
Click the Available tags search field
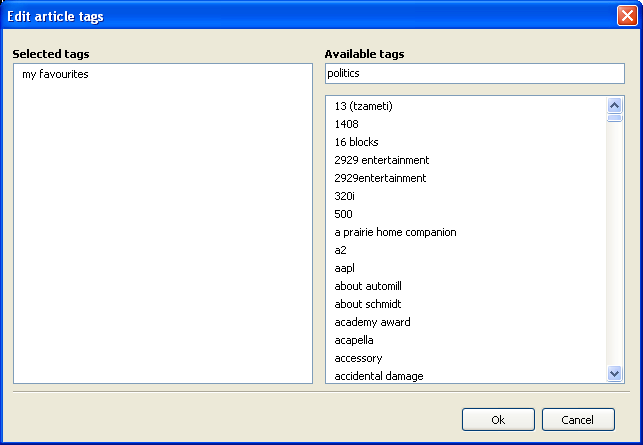tap(474, 74)
